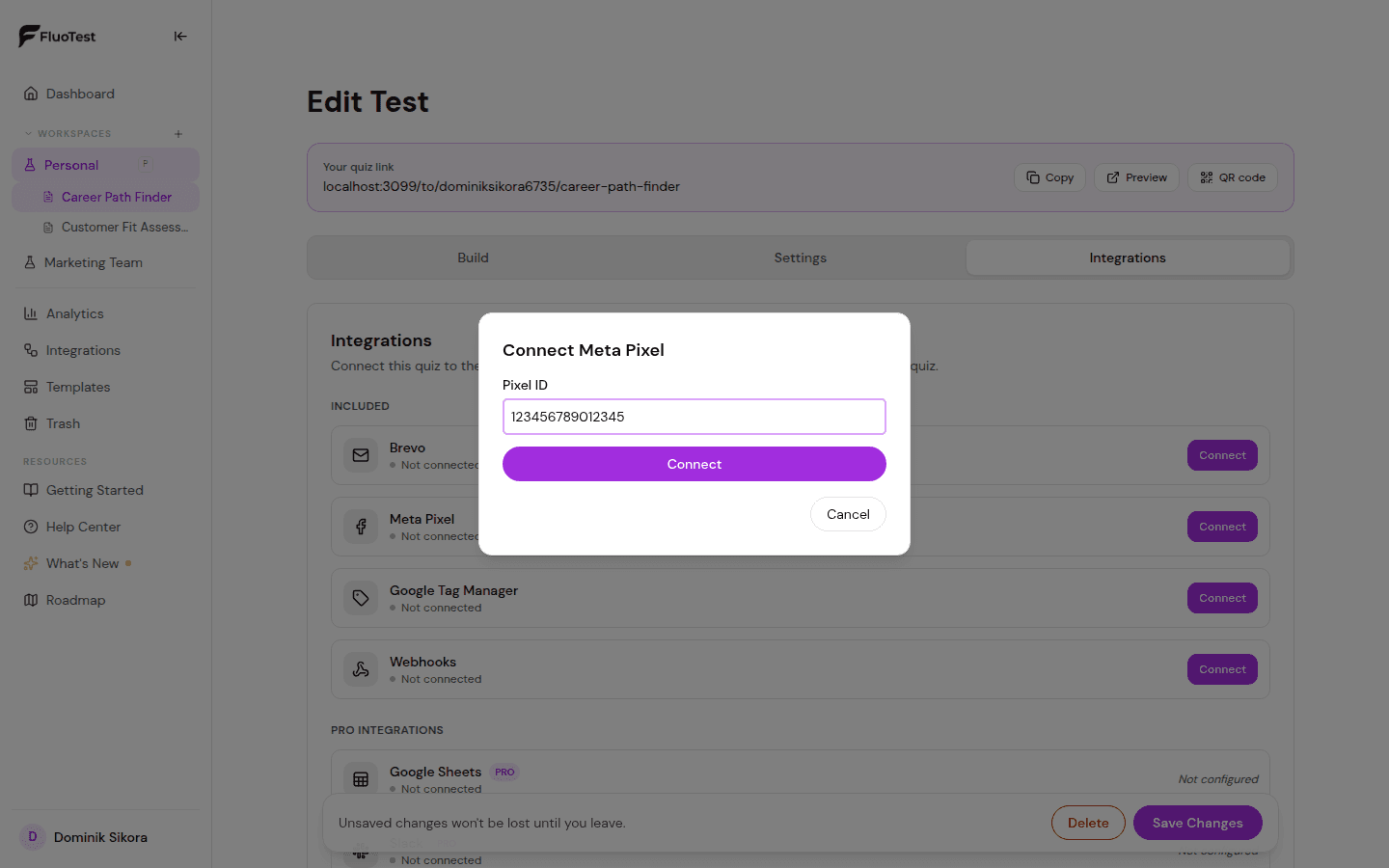Click the PRO badge beside Google Sheets
The image size is (1389, 868).
pyautogui.click(x=504, y=772)
